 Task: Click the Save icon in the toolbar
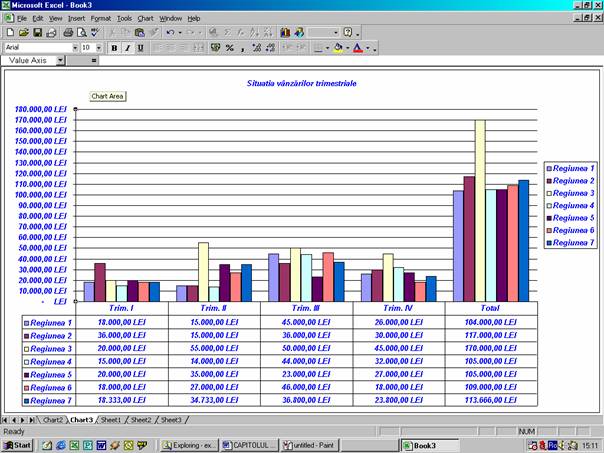click(37, 32)
